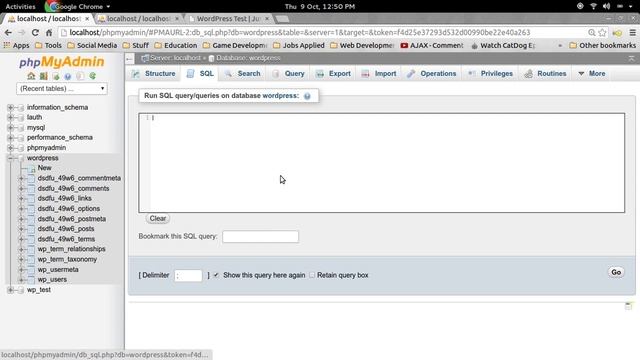Bookmark this page with star icon
640x360 pixels.
pyautogui.click(x=602, y=33)
